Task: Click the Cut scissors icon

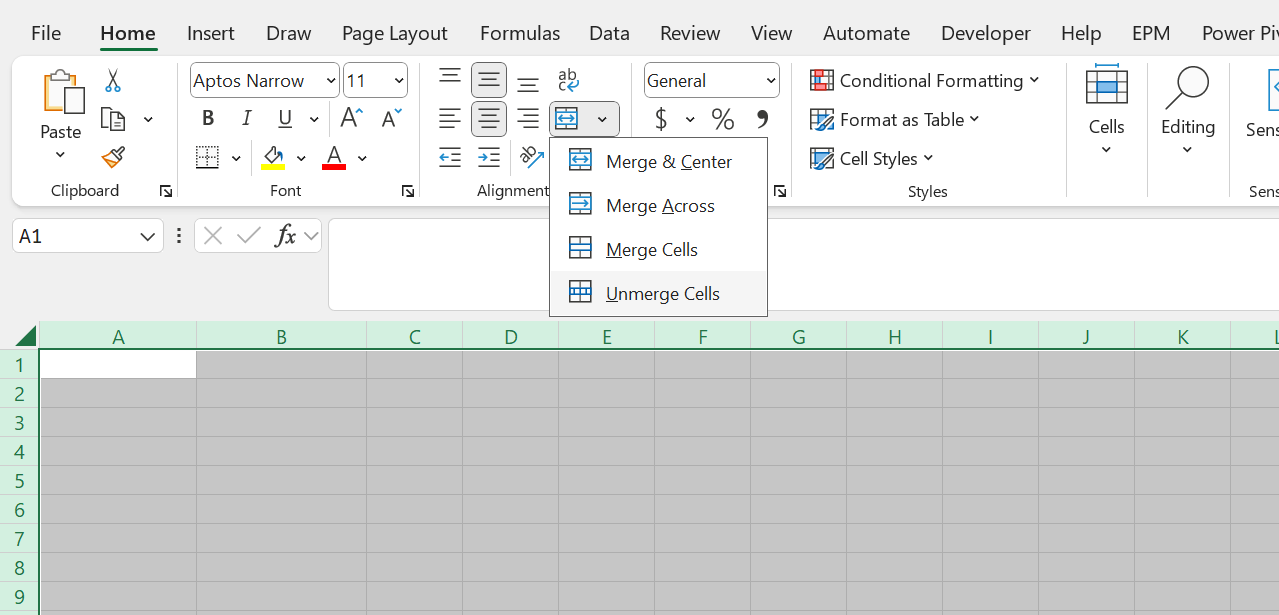Action: [x=113, y=81]
